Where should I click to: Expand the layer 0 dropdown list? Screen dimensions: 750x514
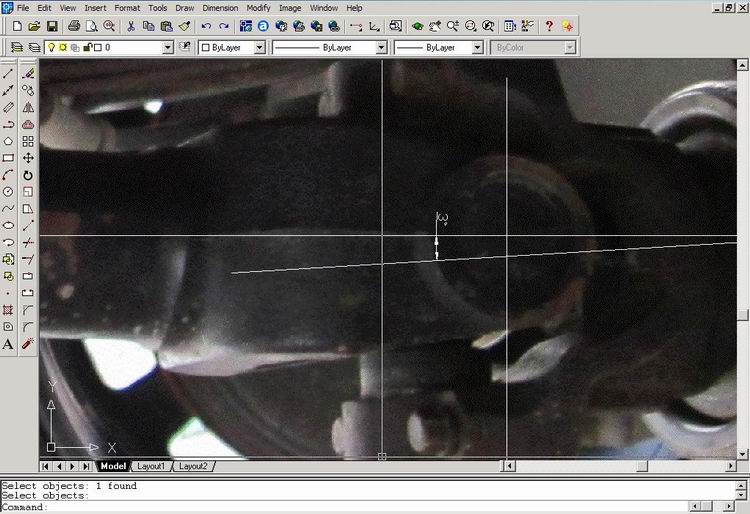168,47
